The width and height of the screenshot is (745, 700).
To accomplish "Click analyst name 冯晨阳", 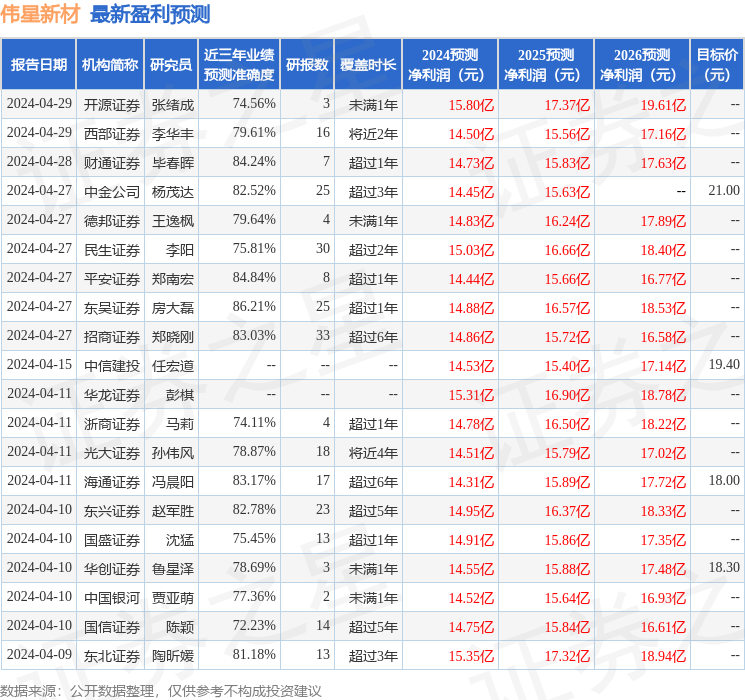I will pos(173,482).
